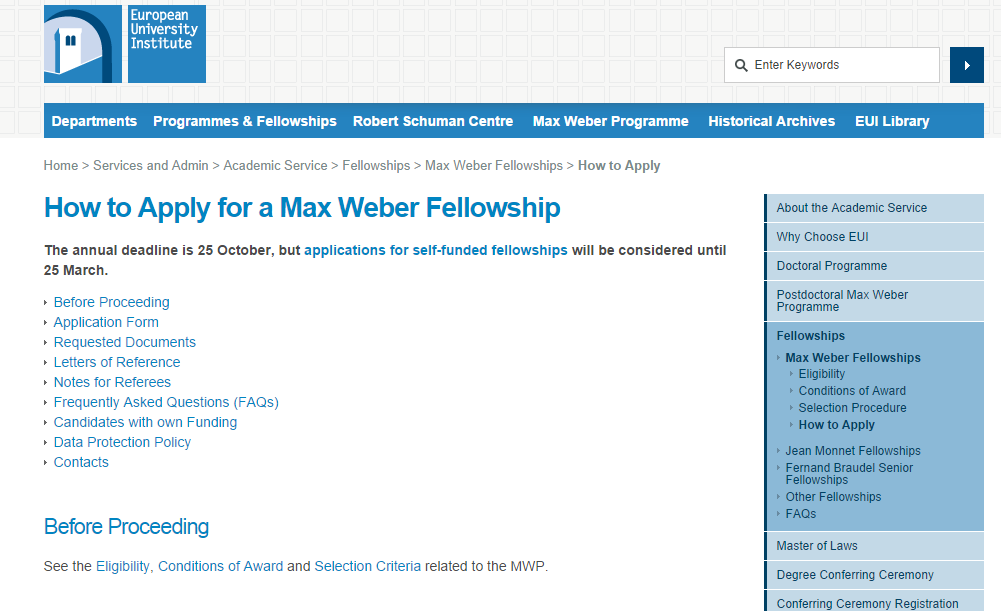The width and height of the screenshot is (1001, 611).
Task: Select Eligibility under Max Weber Fellowships
Action: point(822,374)
